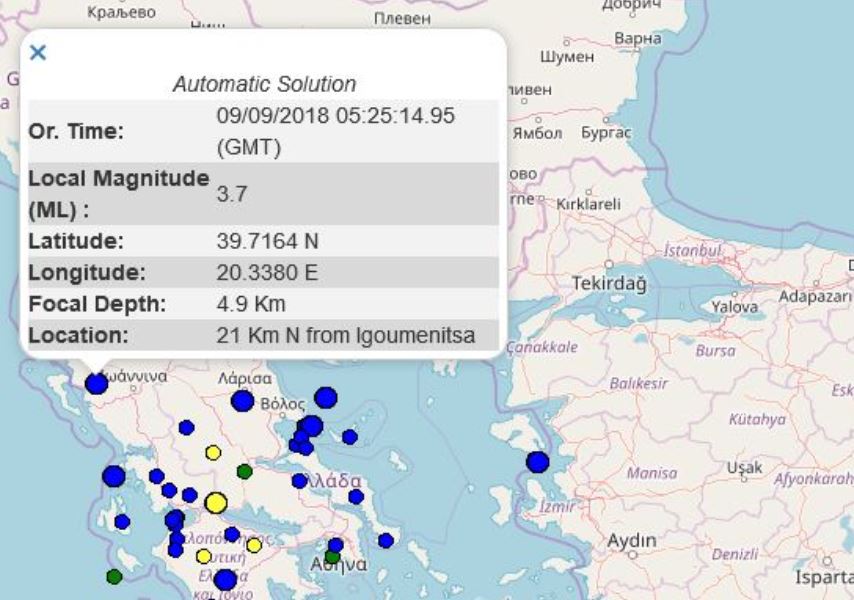Click the Longitude value 20.3380 E

click(267, 272)
